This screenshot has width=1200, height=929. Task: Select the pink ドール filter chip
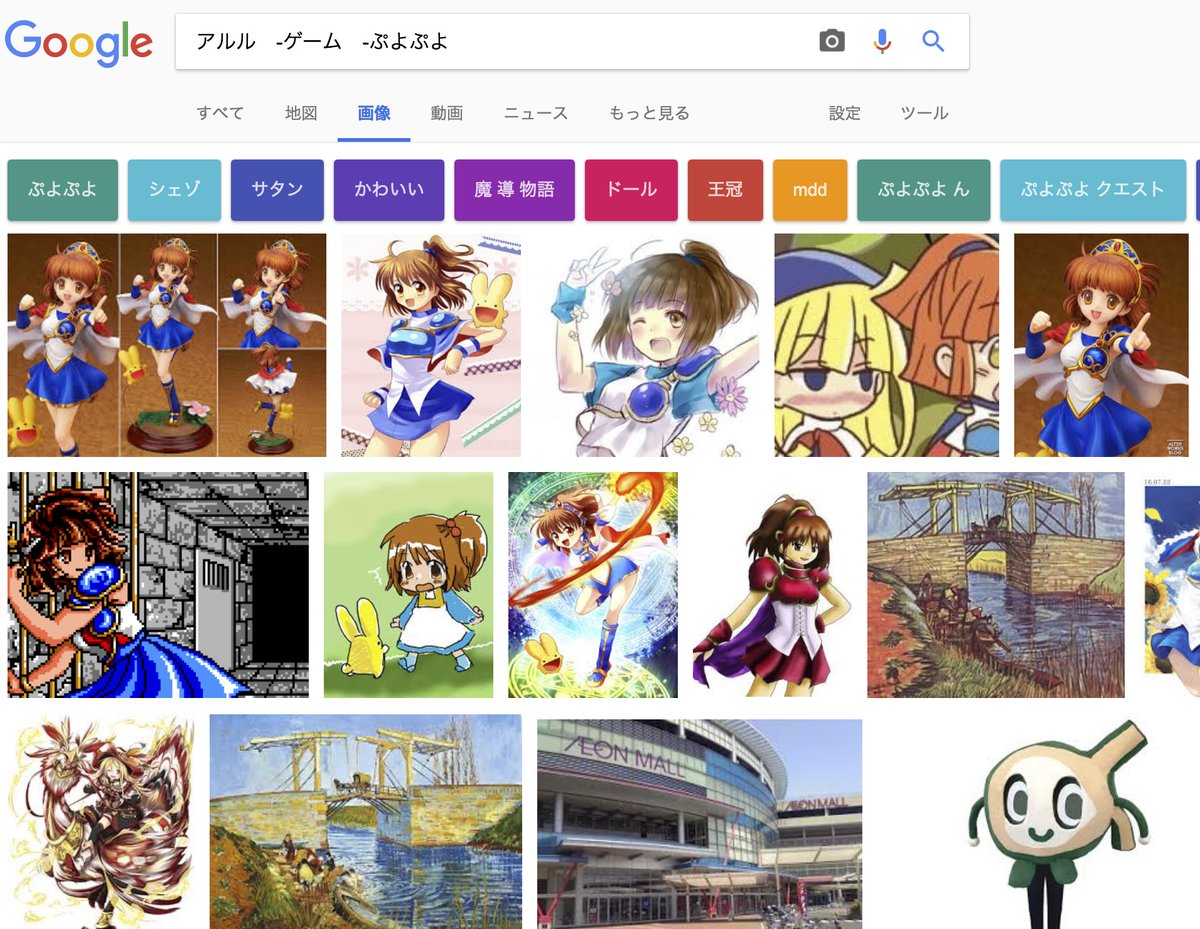pos(631,190)
